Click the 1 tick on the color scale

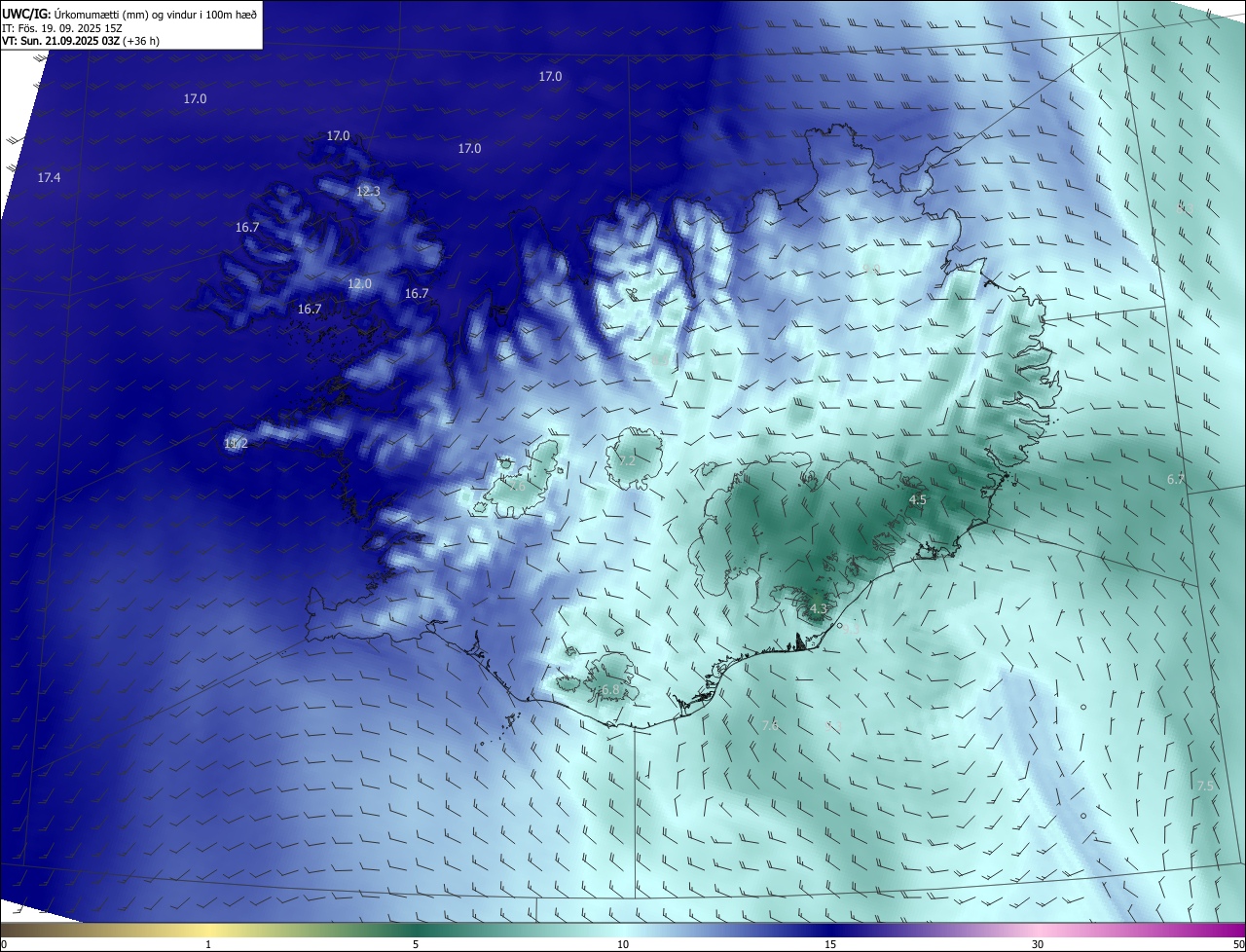[x=208, y=944]
